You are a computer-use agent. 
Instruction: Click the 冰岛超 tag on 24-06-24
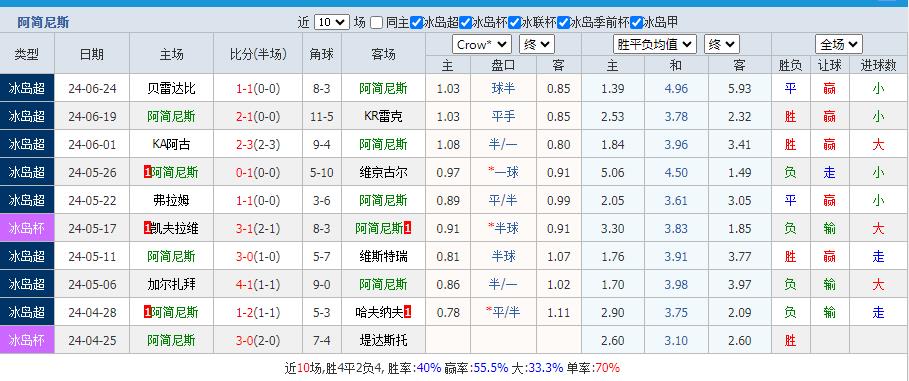click(27, 89)
